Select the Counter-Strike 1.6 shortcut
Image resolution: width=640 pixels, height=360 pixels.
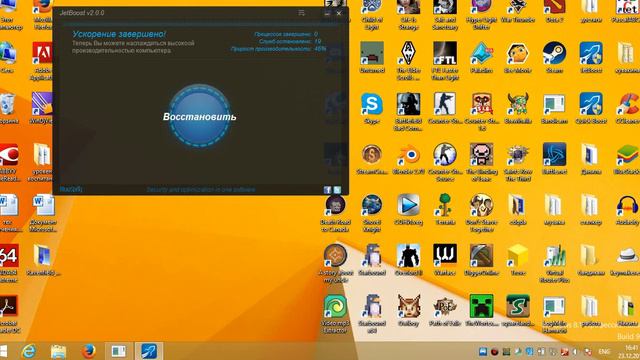click(x=482, y=111)
